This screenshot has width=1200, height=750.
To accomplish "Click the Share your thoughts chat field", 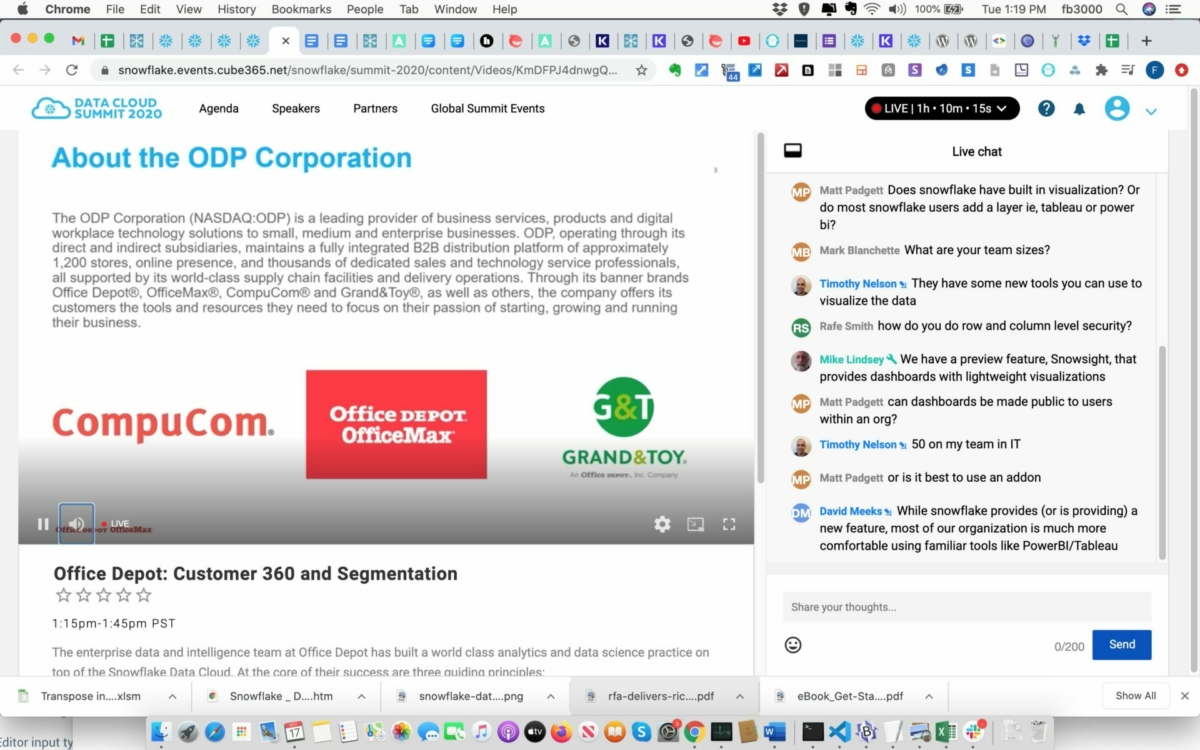I will point(965,606).
